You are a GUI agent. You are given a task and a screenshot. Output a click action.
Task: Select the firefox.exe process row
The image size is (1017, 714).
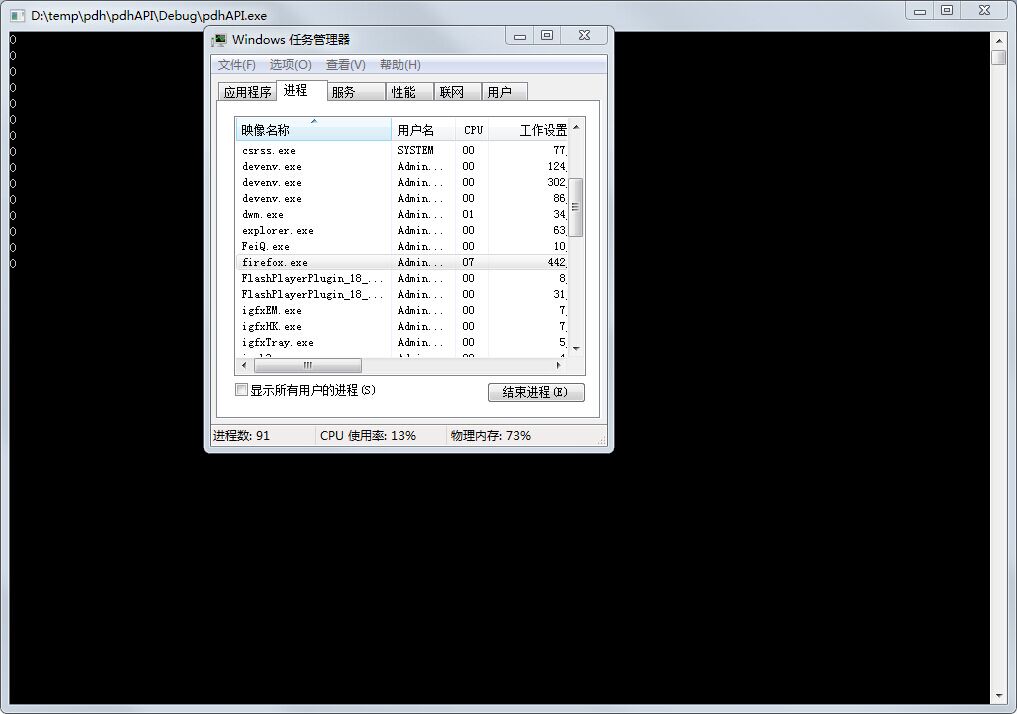[x=401, y=263]
